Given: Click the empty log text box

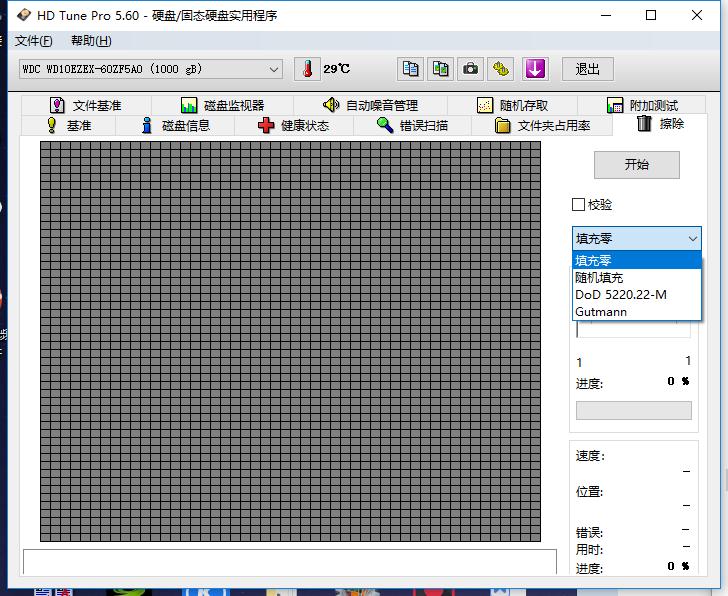Looking at the screenshot, I should point(290,562).
